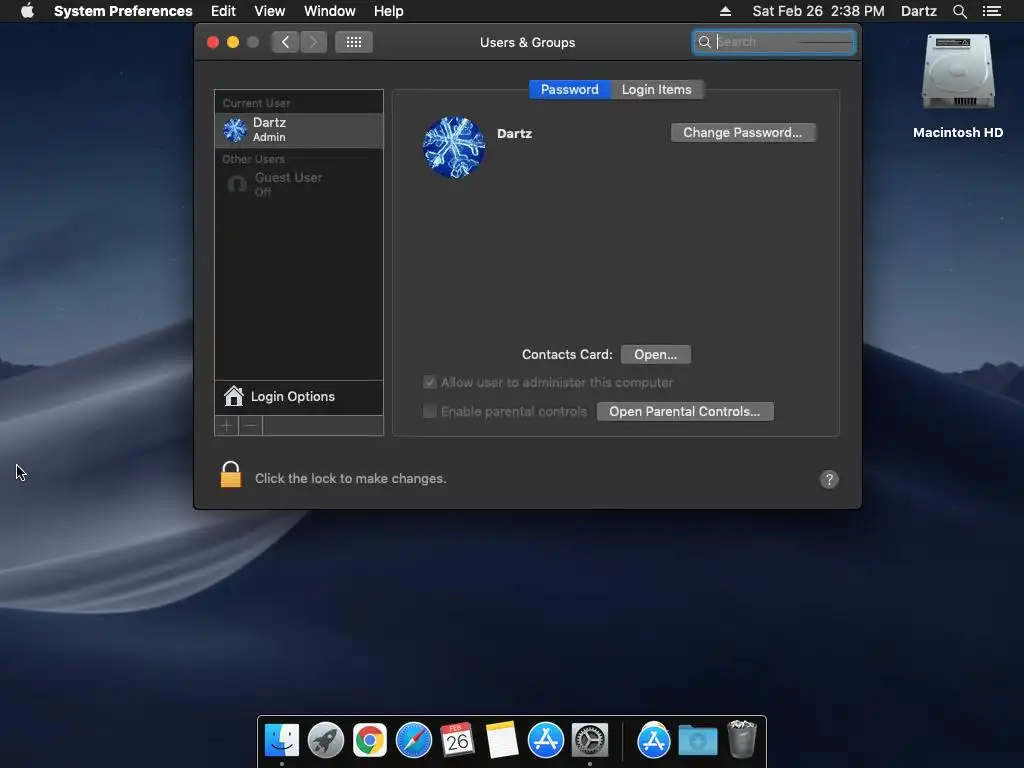Focus the Search field
1024x768 pixels.
(774, 42)
